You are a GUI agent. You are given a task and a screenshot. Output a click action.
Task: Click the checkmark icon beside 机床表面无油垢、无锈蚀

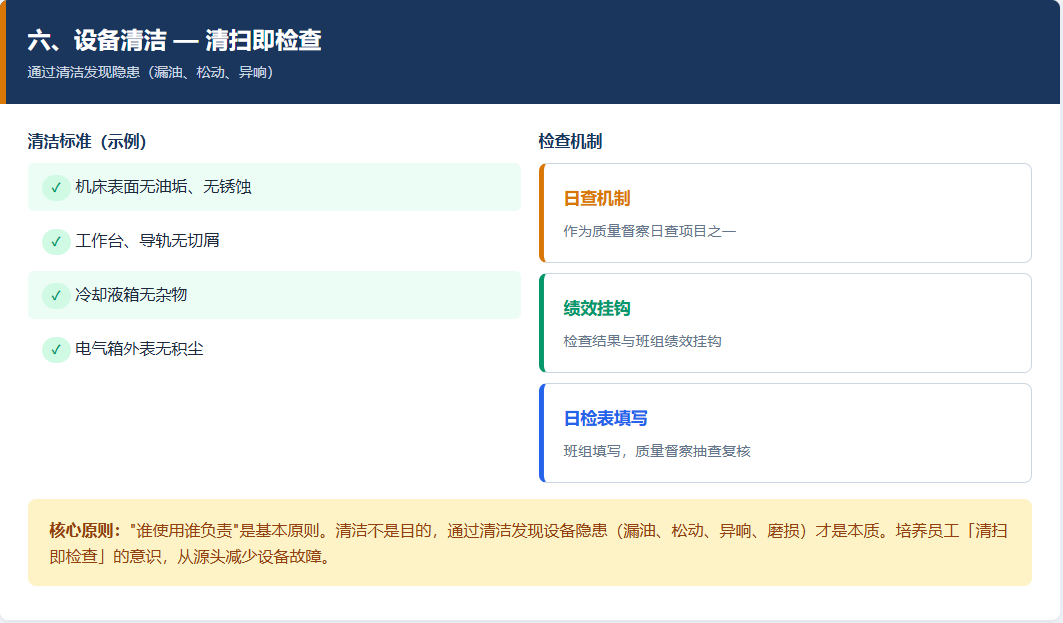[x=56, y=187]
